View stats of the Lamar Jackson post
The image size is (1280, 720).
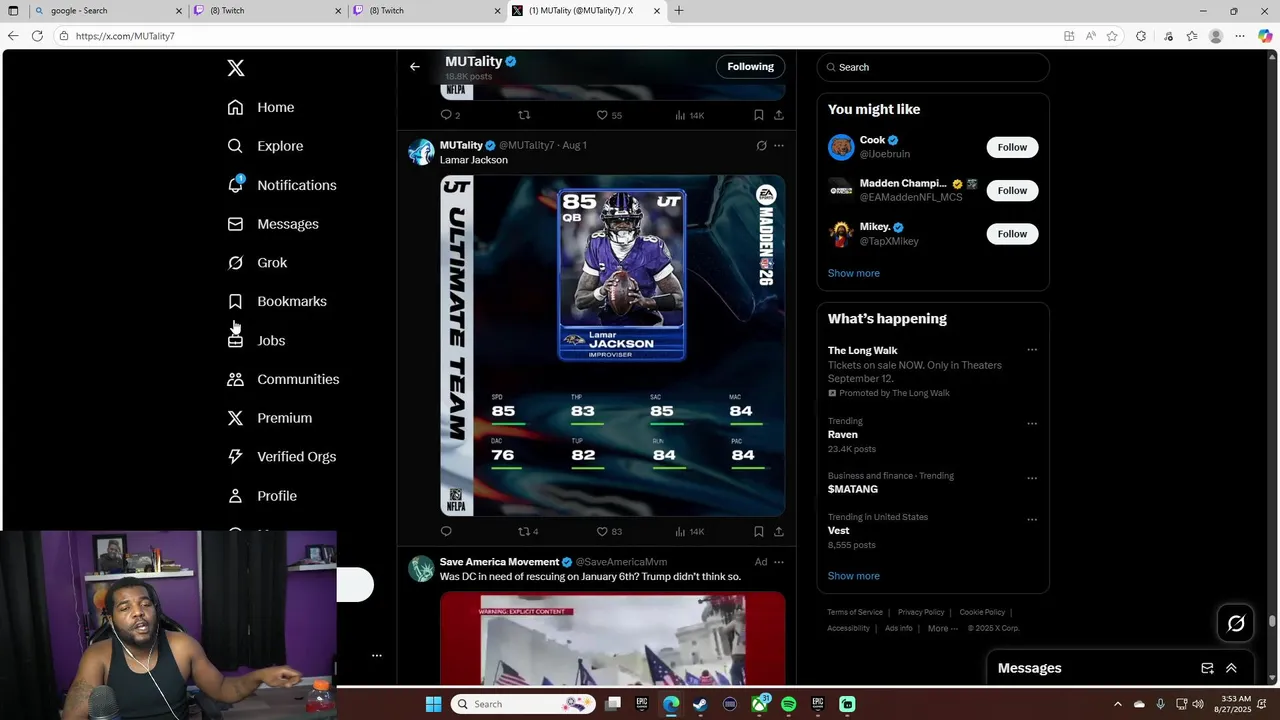click(x=690, y=531)
